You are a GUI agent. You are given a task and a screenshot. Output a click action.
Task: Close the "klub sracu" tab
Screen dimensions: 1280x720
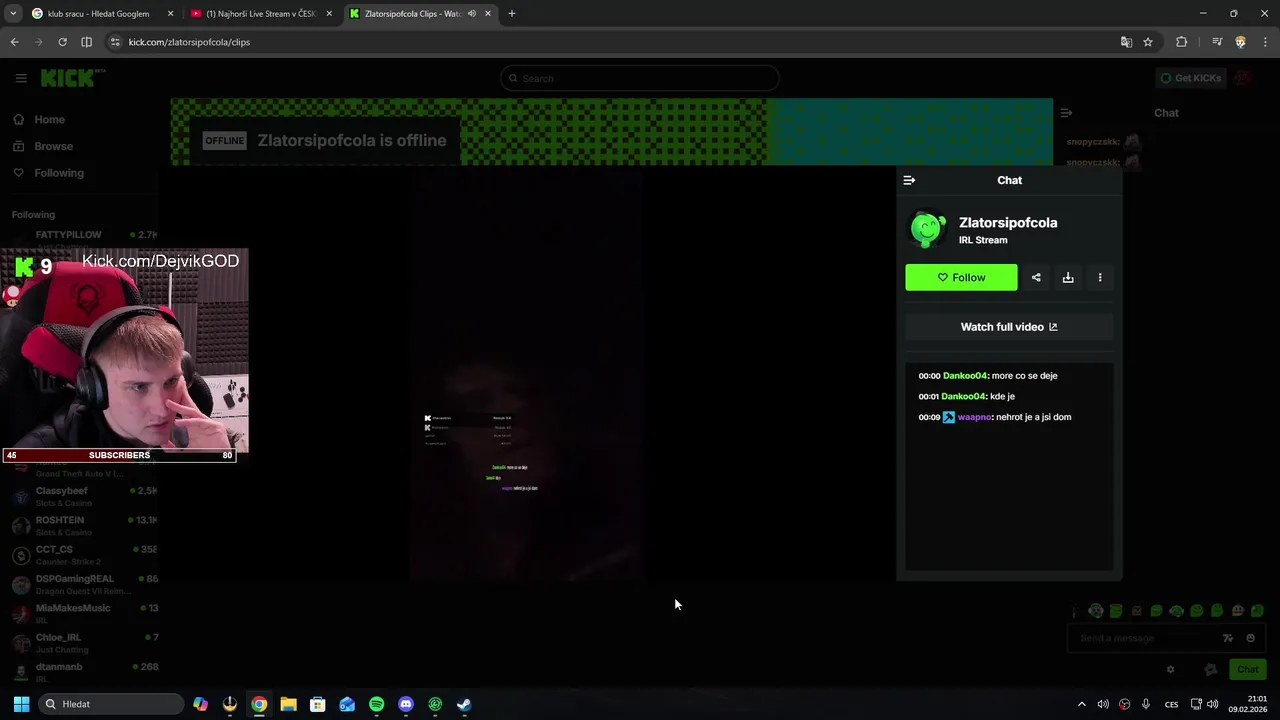[170, 14]
